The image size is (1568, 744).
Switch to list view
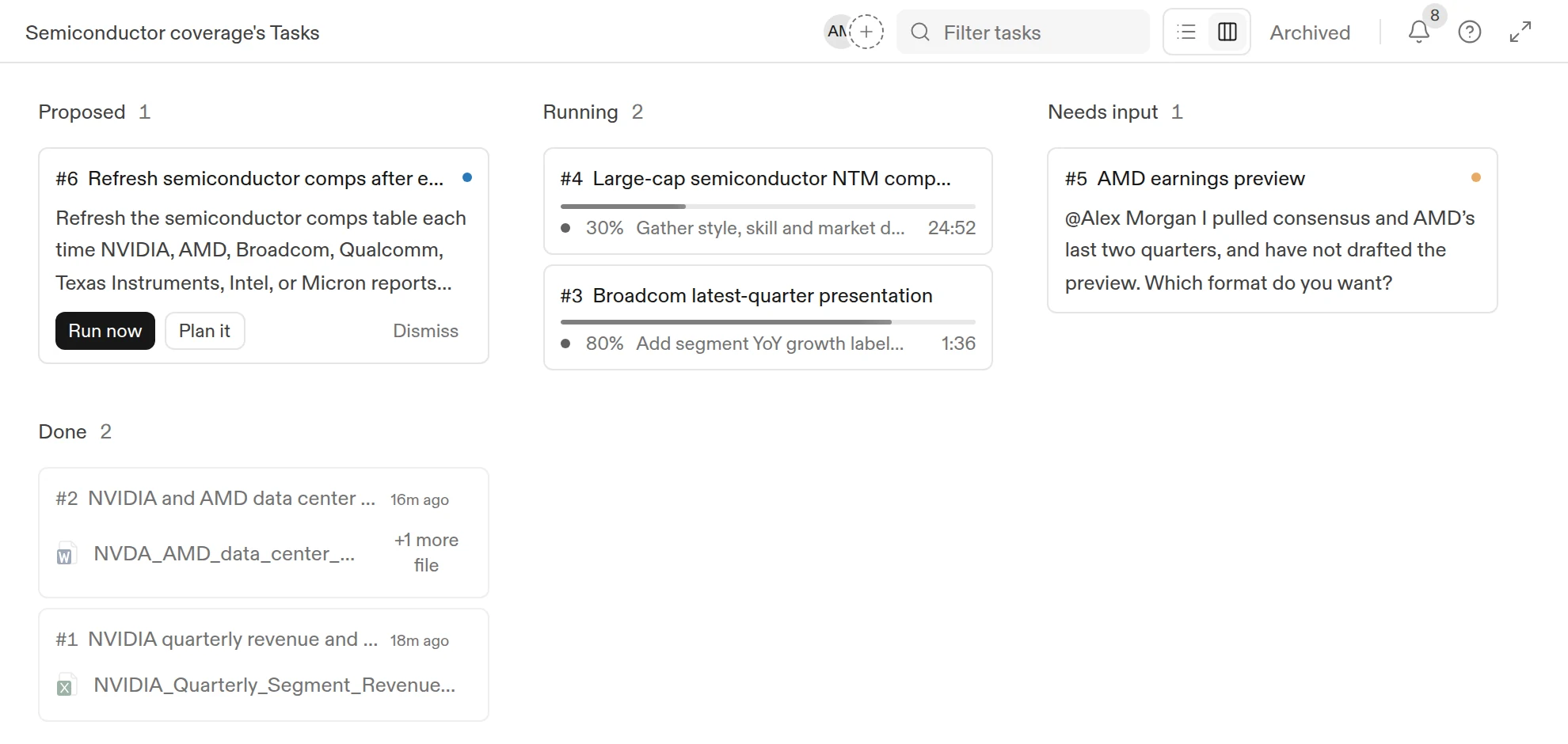pos(1186,32)
